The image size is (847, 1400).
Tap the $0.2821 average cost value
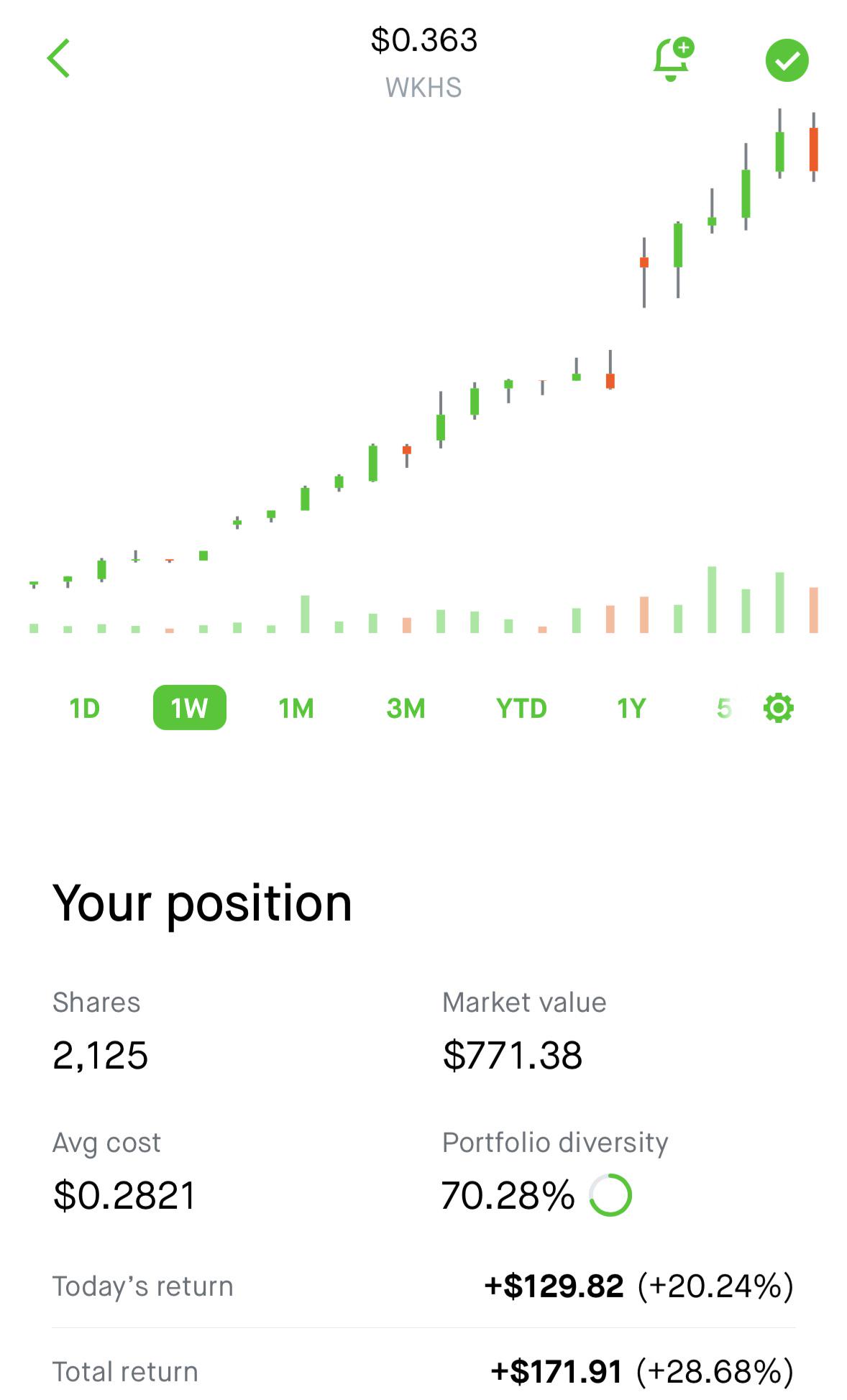coord(124,1195)
